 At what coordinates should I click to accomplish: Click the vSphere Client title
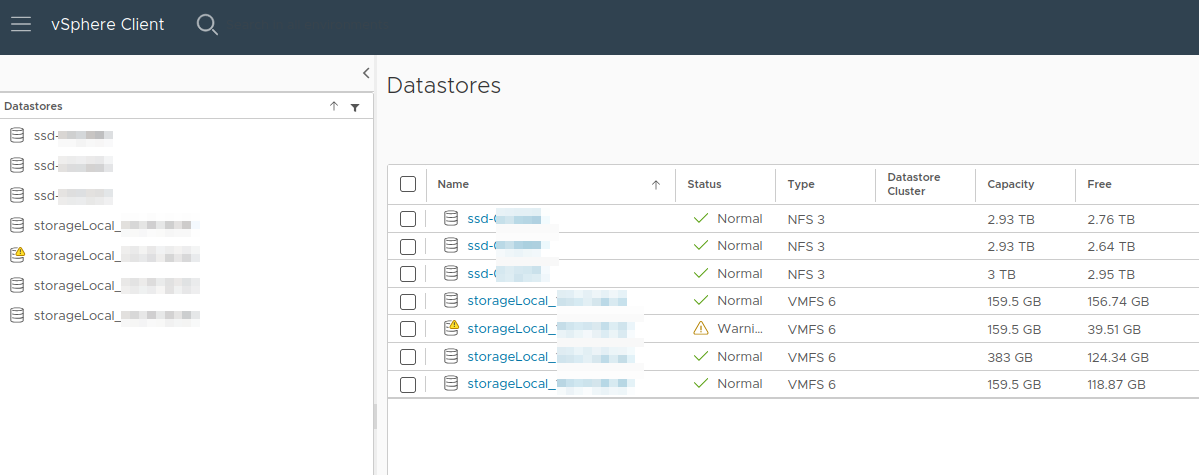pyautogui.click(x=108, y=24)
